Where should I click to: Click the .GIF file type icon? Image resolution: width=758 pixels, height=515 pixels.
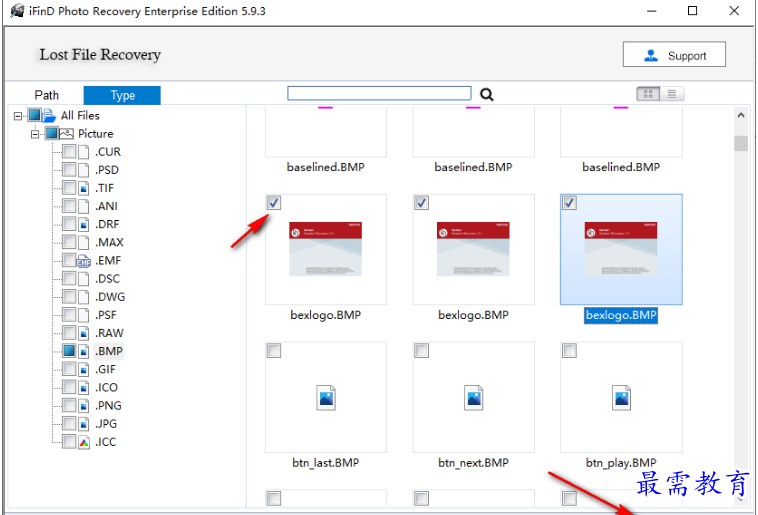pyautogui.click(x=84, y=369)
